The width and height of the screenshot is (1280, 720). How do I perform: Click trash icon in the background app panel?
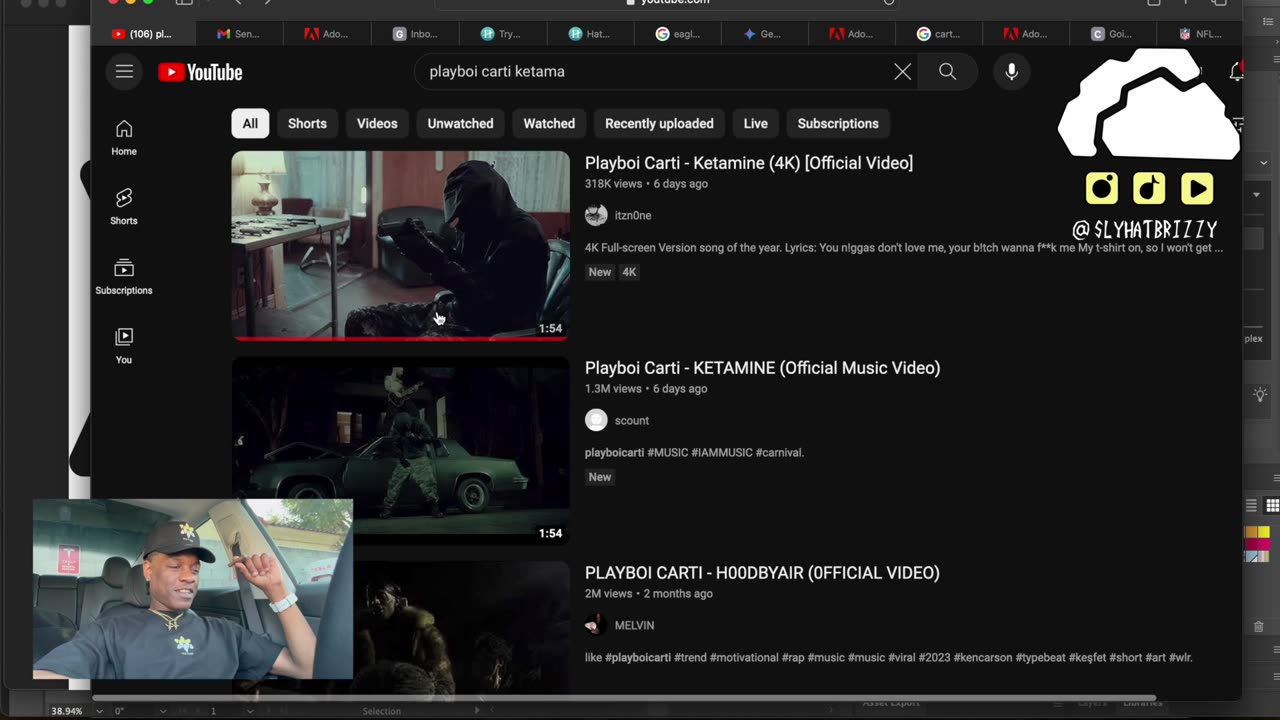(x=1258, y=627)
